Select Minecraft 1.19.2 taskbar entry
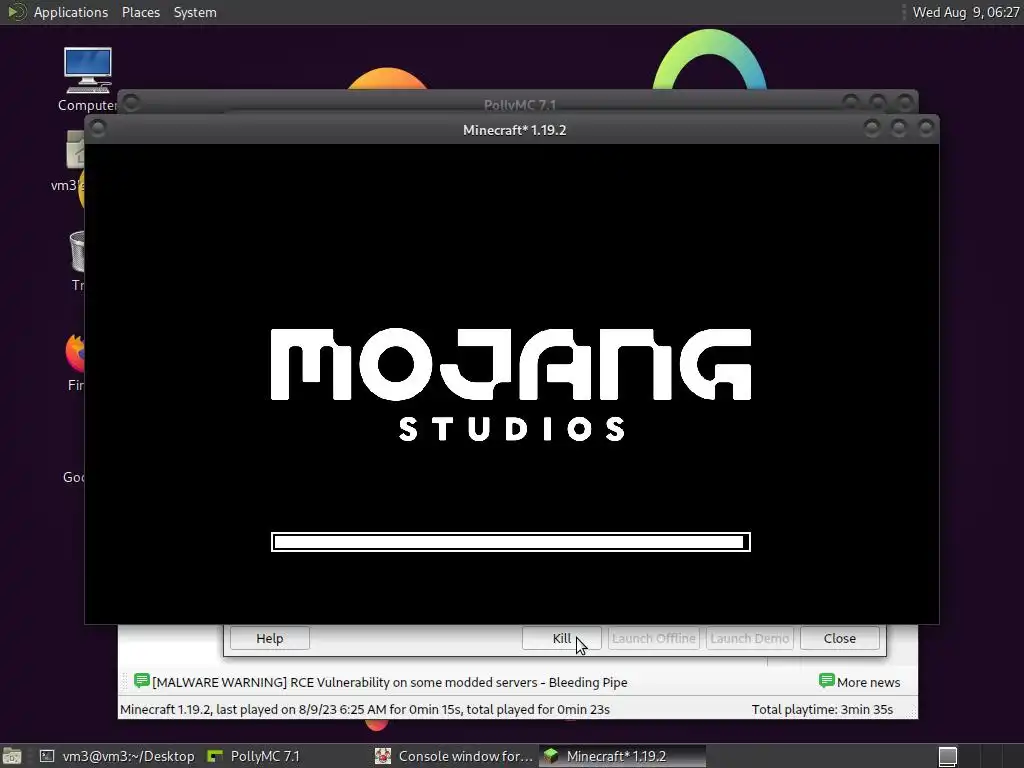The height and width of the screenshot is (768, 1024). pyautogui.click(x=622, y=756)
